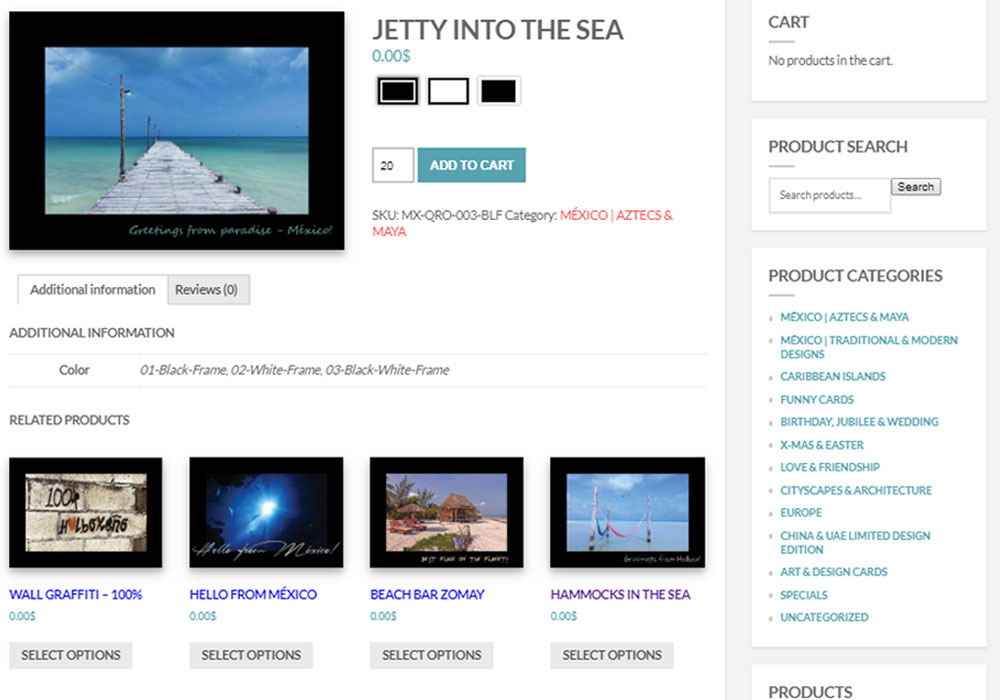
Task: Open the Caribbean Islands category
Action: pyautogui.click(x=832, y=376)
